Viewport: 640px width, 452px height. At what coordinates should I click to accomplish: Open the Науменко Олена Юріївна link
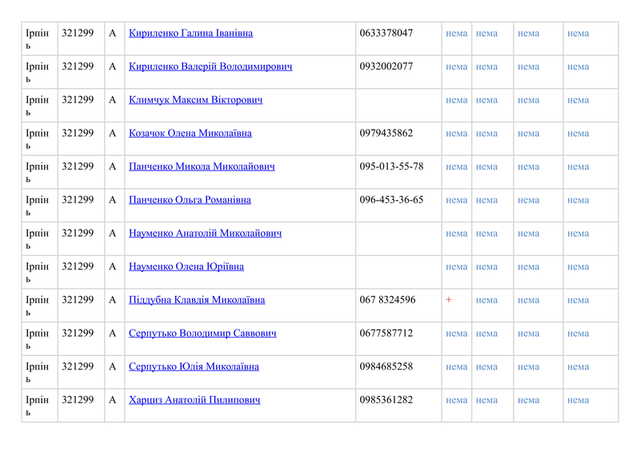coord(186,267)
